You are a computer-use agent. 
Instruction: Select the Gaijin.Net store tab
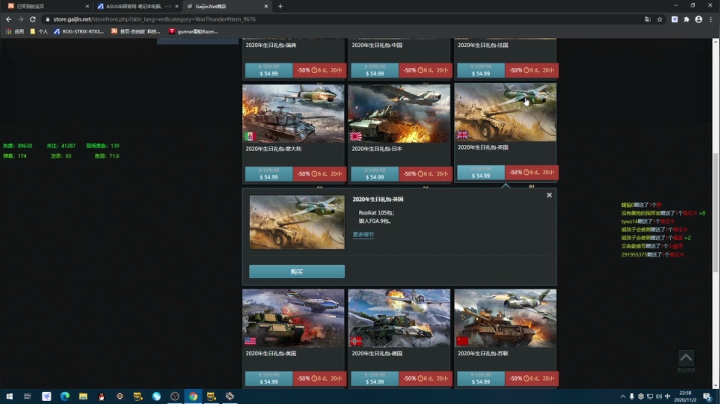point(225,6)
